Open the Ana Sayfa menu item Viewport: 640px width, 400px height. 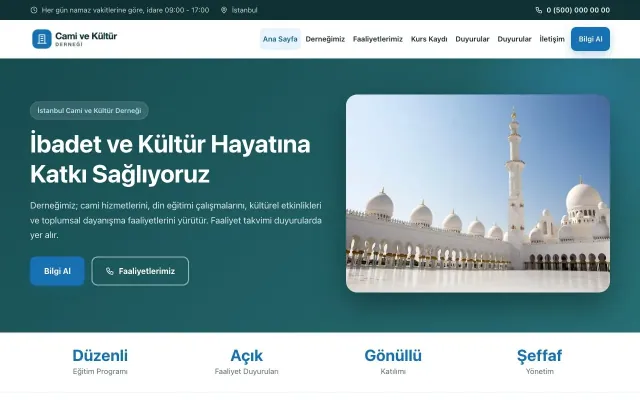280,39
